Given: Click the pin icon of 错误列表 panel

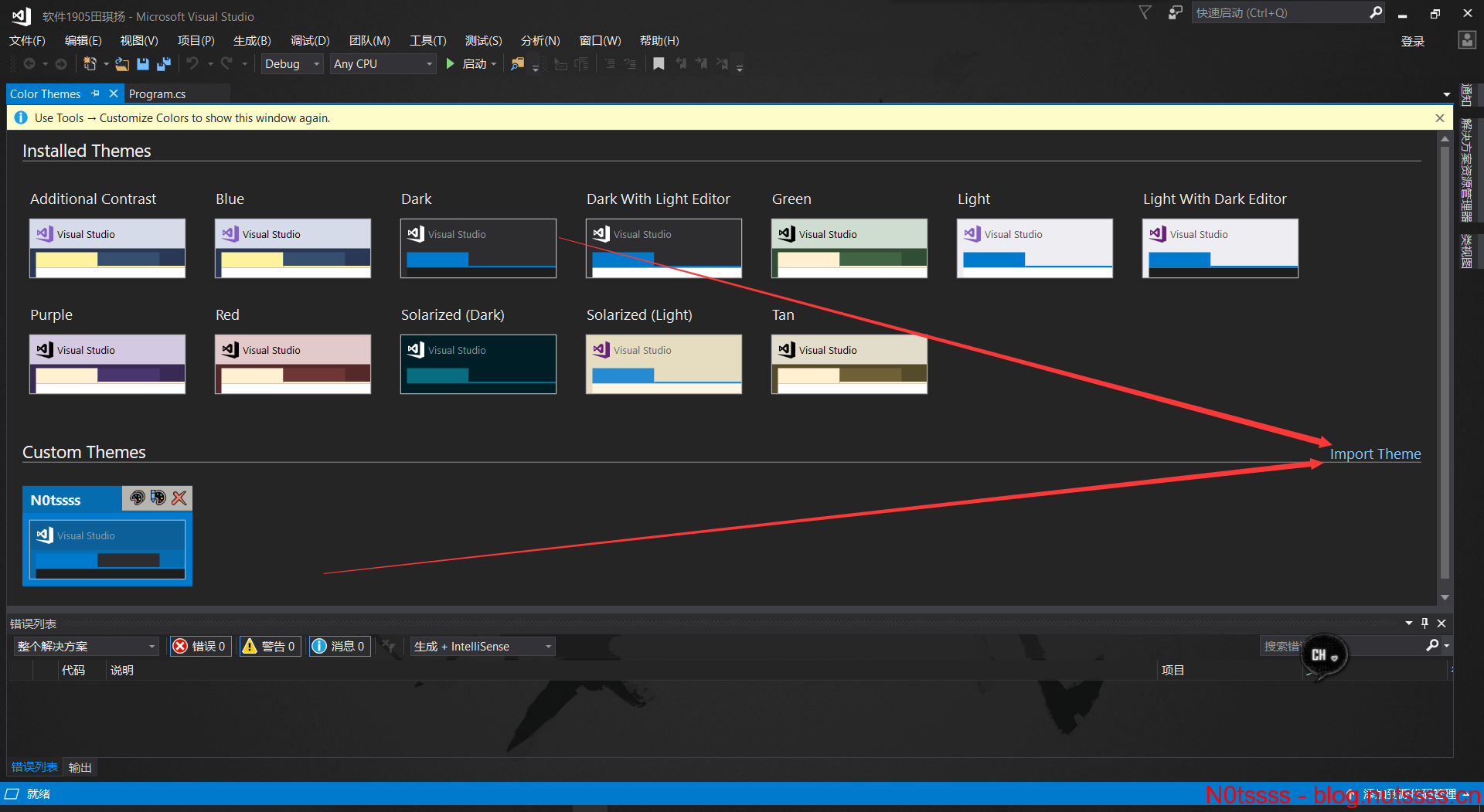Looking at the screenshot, I should tap(1425, 623).
